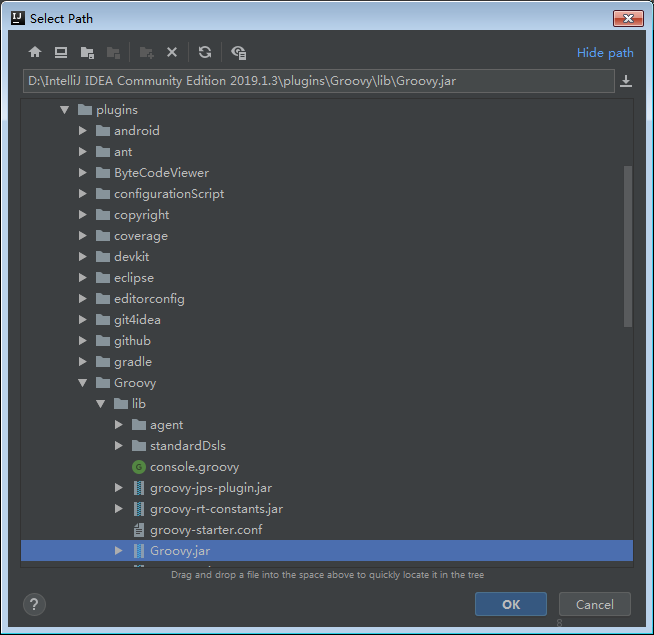Select the copyright folder label
654x635 pixels.
141,215
